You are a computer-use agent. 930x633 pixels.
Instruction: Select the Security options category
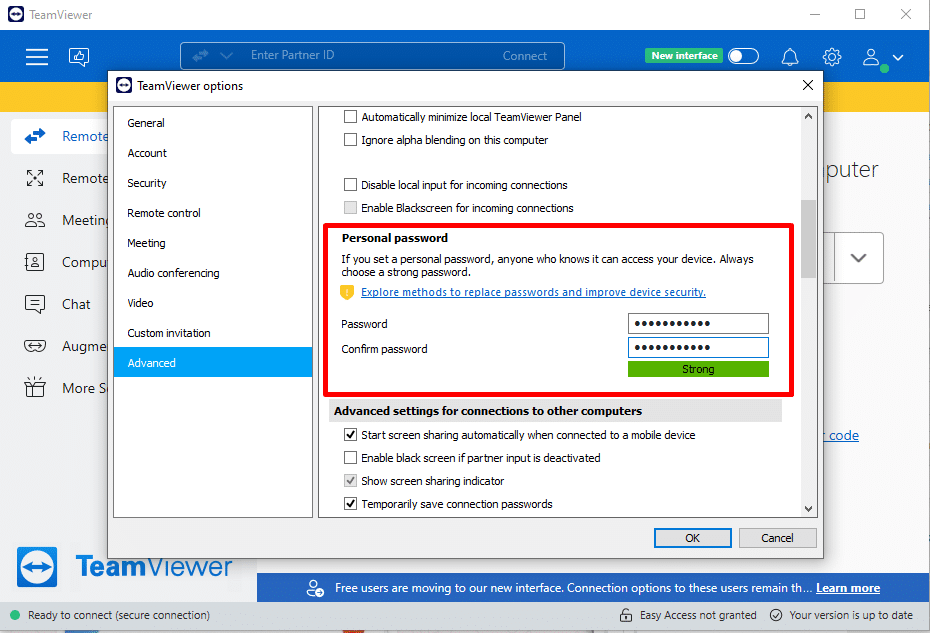(212, 183)
